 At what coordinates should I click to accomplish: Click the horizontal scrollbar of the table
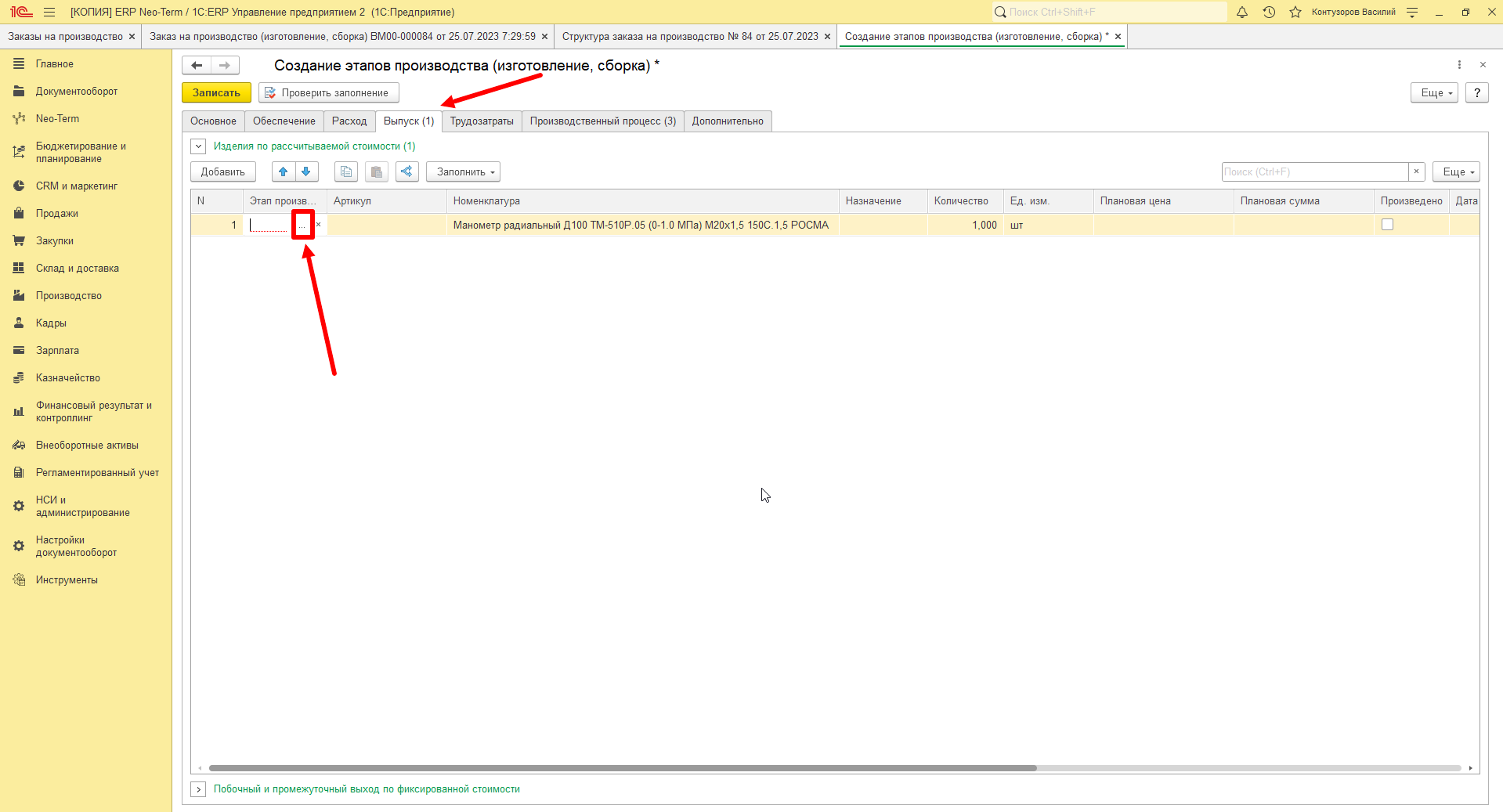pyautogui.click(x=623, y=768)
